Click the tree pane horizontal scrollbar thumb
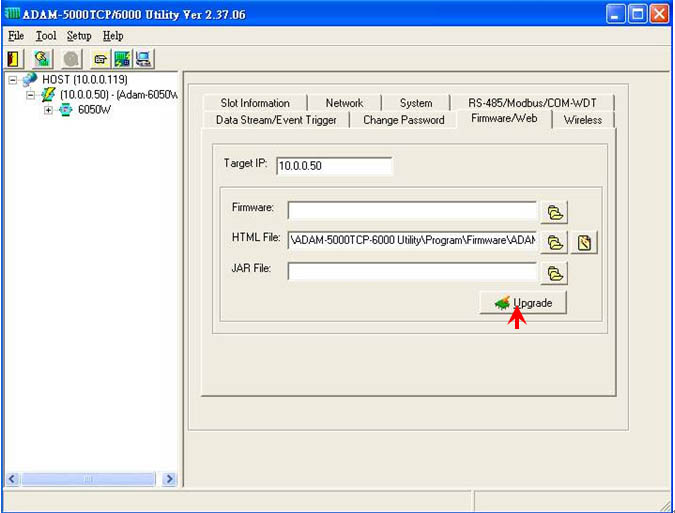 tap(89, 479)
